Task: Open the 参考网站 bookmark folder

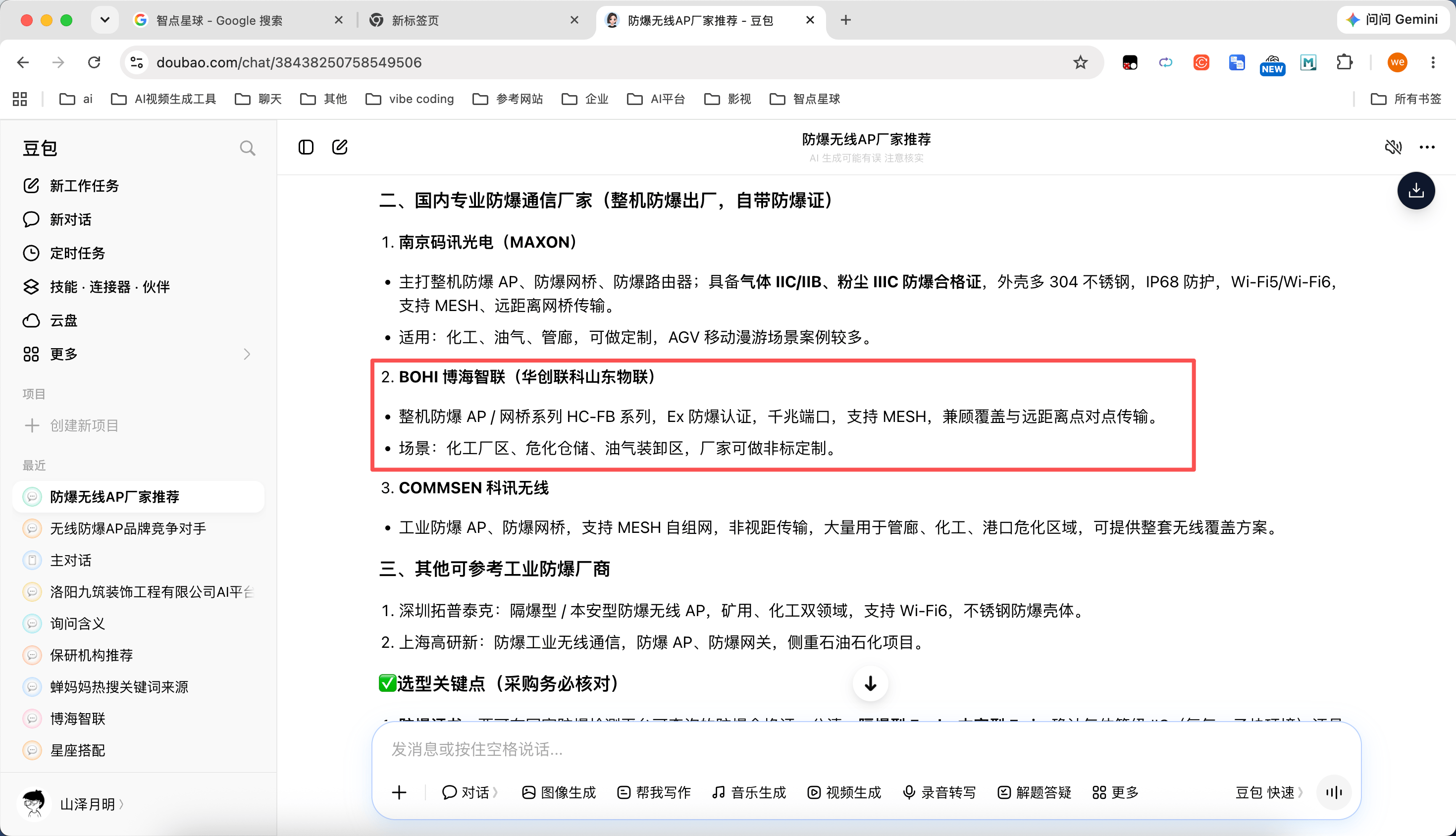Action: (x=508, y=99)
